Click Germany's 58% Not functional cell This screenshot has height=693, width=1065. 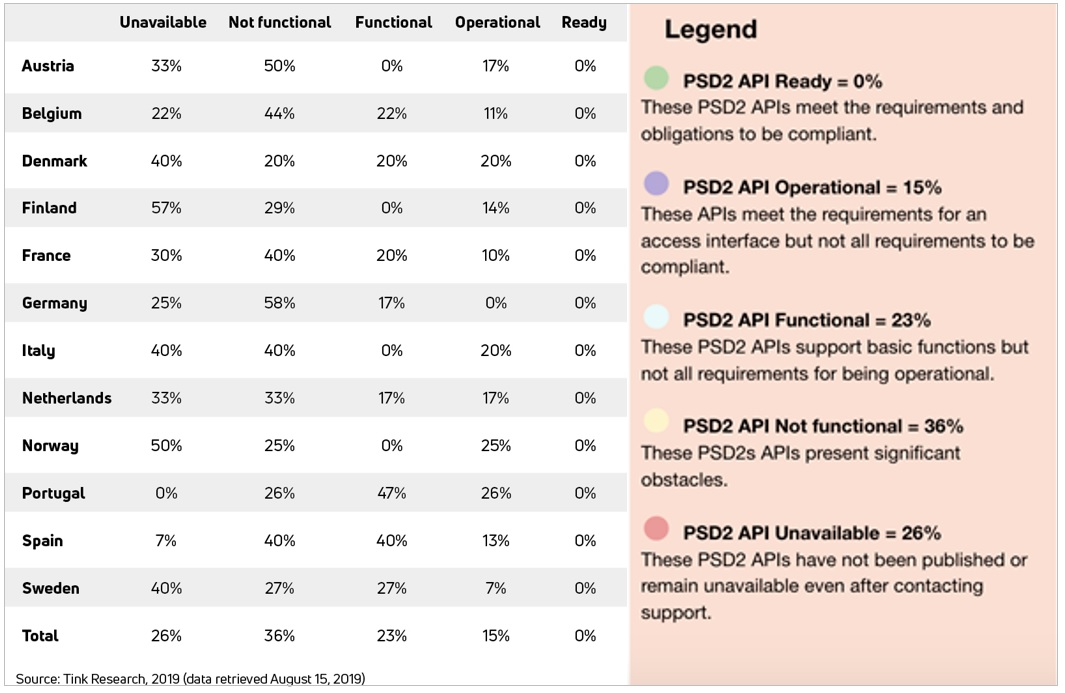[279, 303]
